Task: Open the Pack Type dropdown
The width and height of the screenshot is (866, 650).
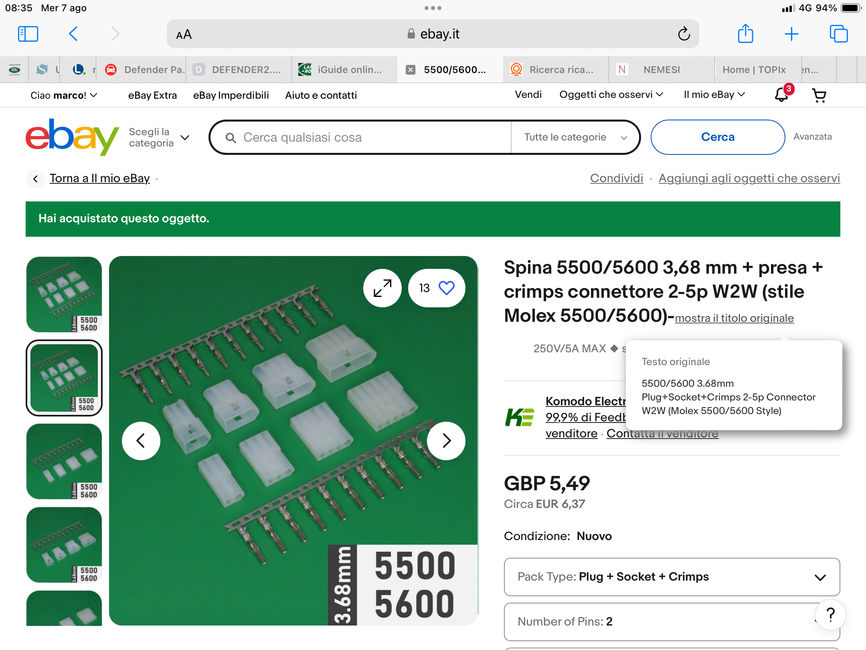Action: pos(672,577)
